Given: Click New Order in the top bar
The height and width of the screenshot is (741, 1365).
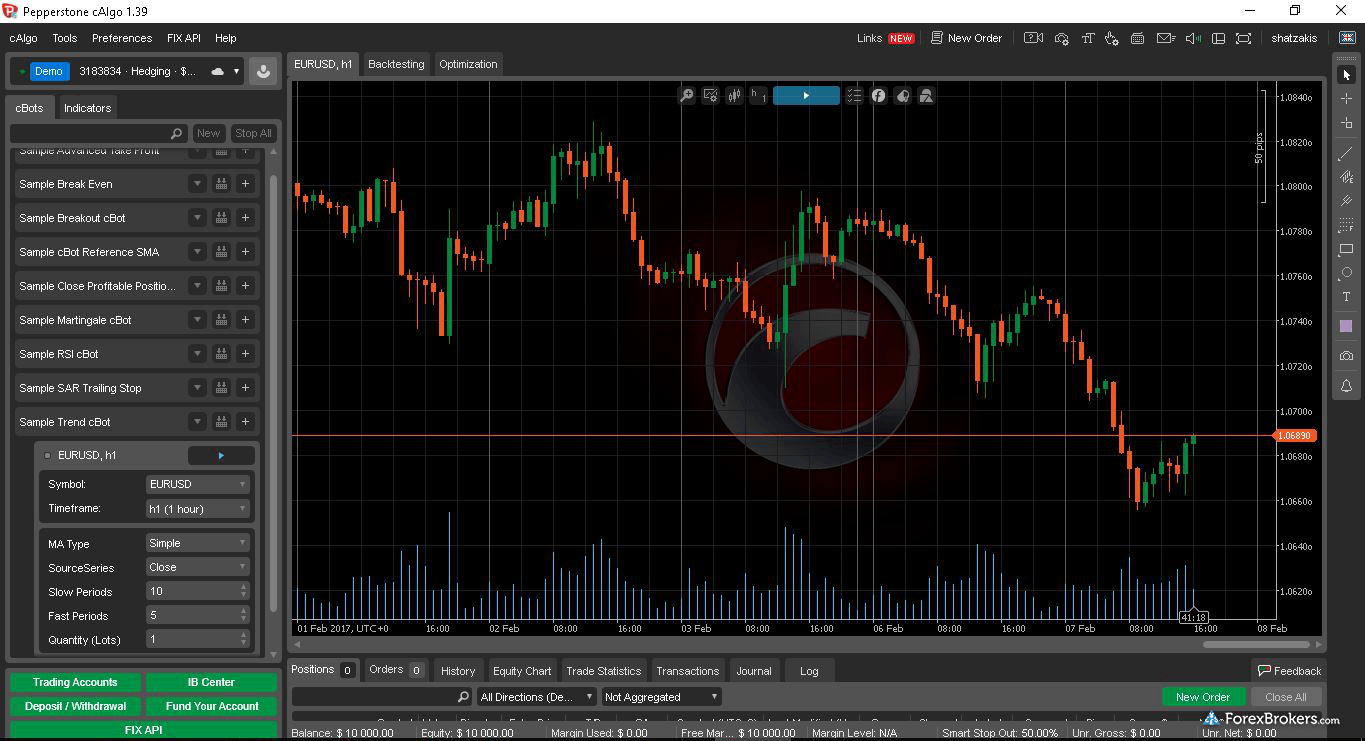Looking at the screenshot, I should point(966,38).
